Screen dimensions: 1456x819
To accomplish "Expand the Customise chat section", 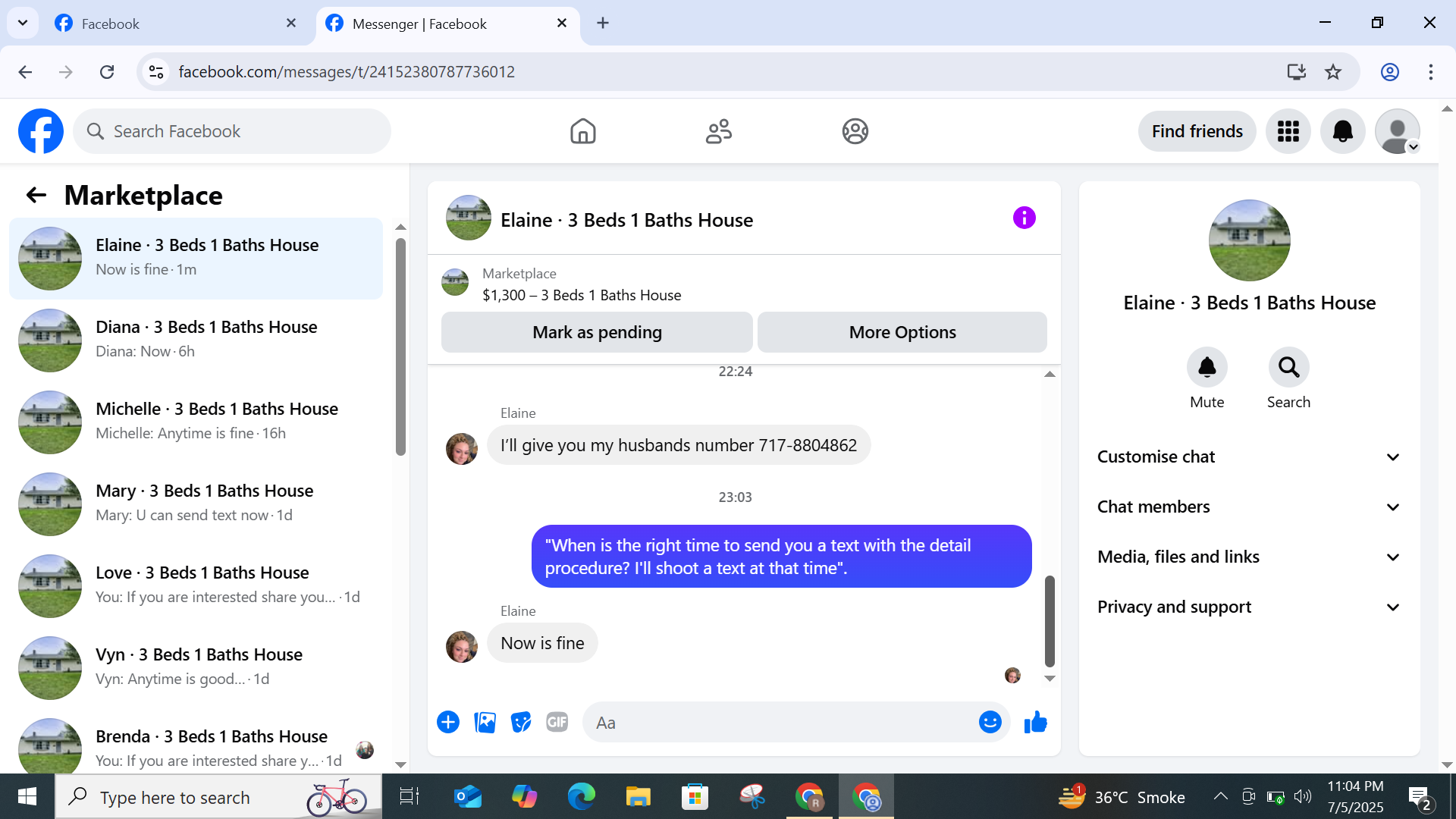I will [x=1249, y=457].
